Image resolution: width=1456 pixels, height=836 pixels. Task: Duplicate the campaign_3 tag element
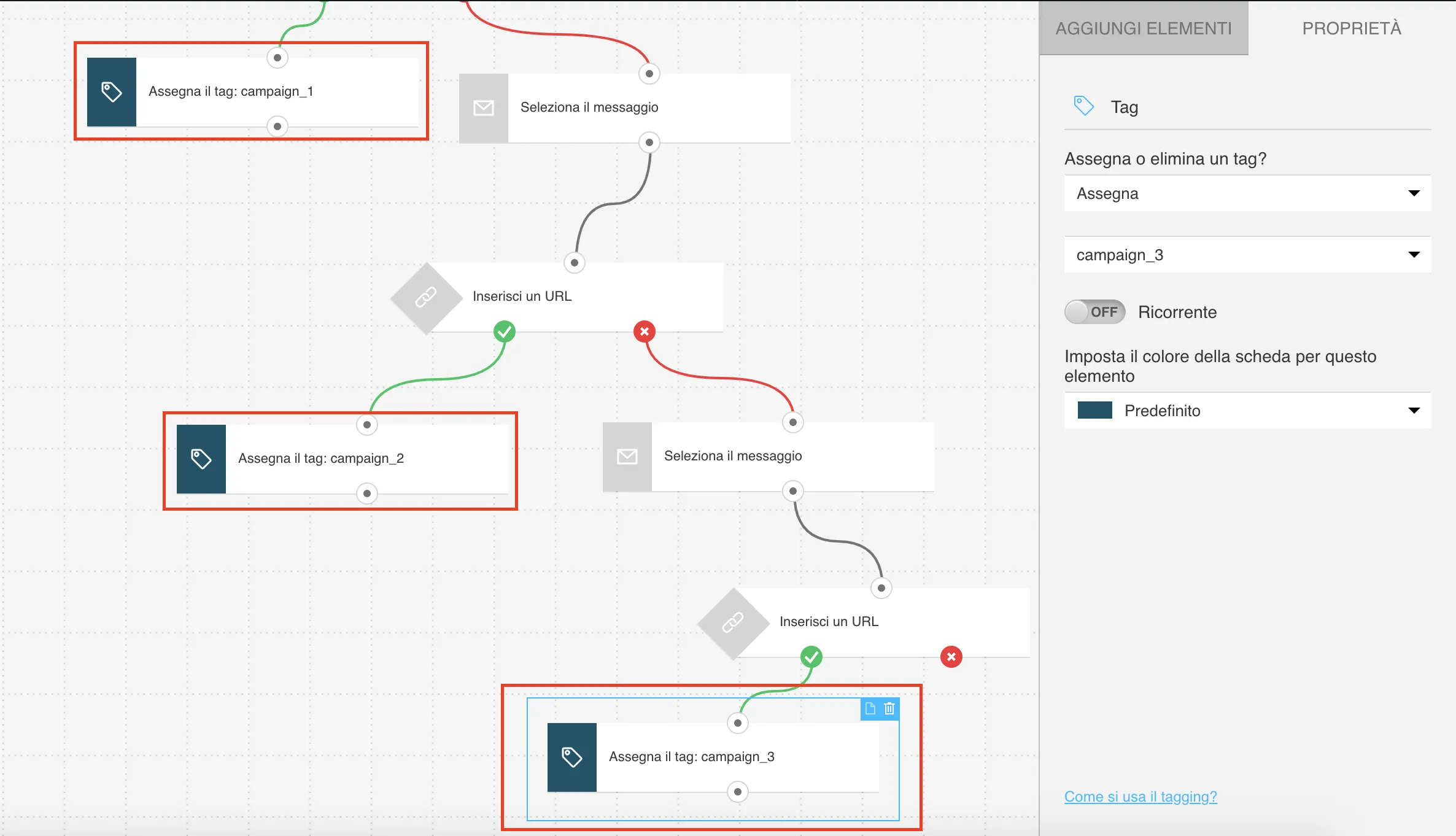click(x=870, y=709)
